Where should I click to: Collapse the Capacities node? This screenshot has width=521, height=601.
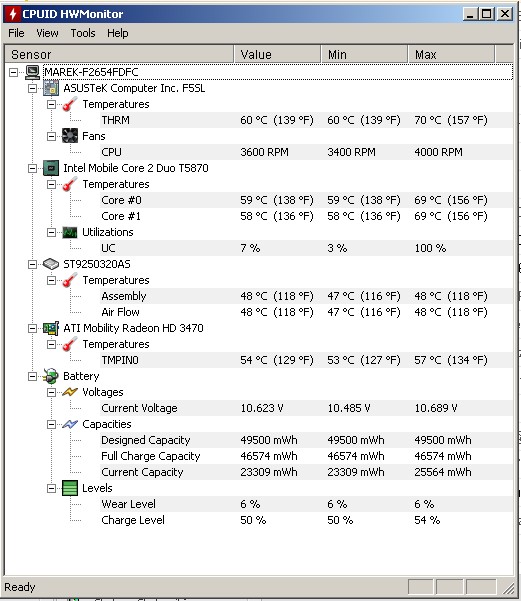[51, 424]
